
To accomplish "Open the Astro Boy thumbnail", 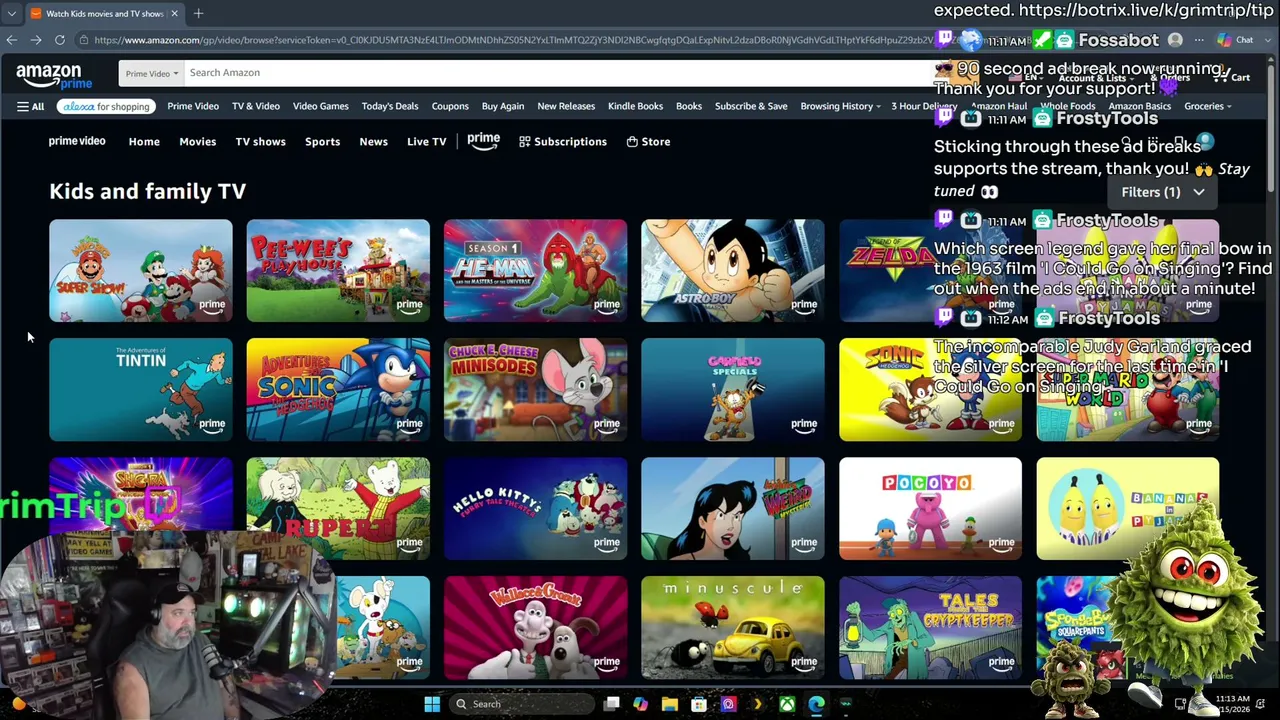I will [x=733, y=271].
